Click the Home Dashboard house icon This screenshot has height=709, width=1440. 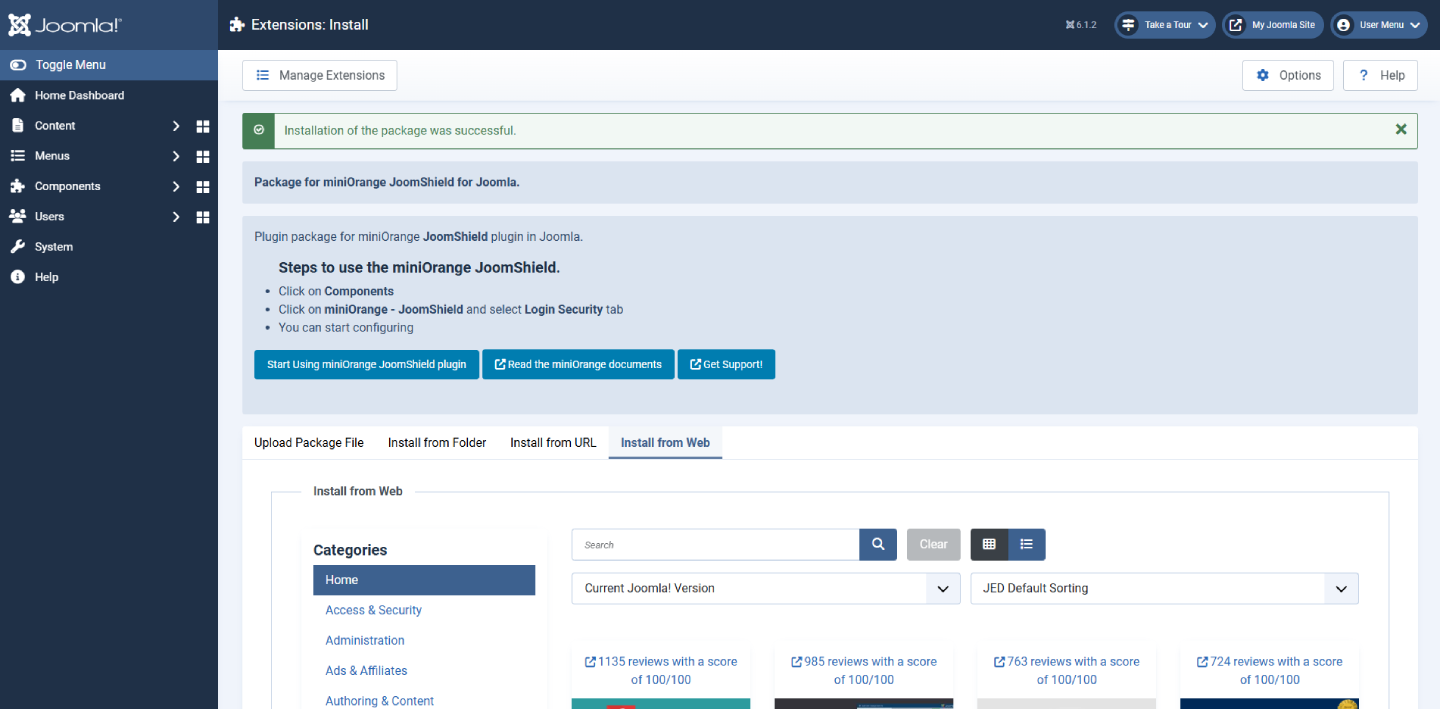pos(17,95)
